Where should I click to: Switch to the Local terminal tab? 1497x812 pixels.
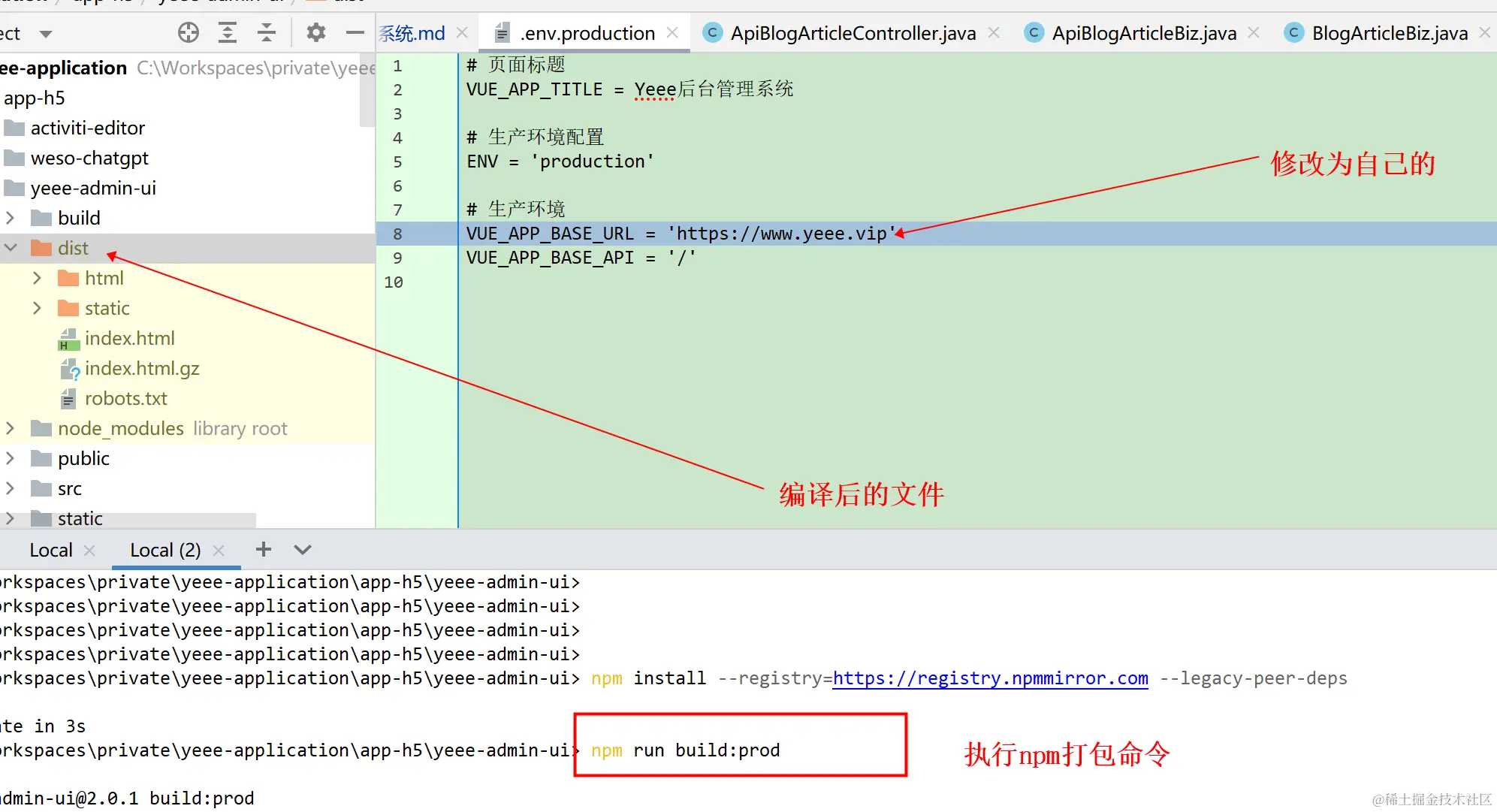tap(51, 549)
